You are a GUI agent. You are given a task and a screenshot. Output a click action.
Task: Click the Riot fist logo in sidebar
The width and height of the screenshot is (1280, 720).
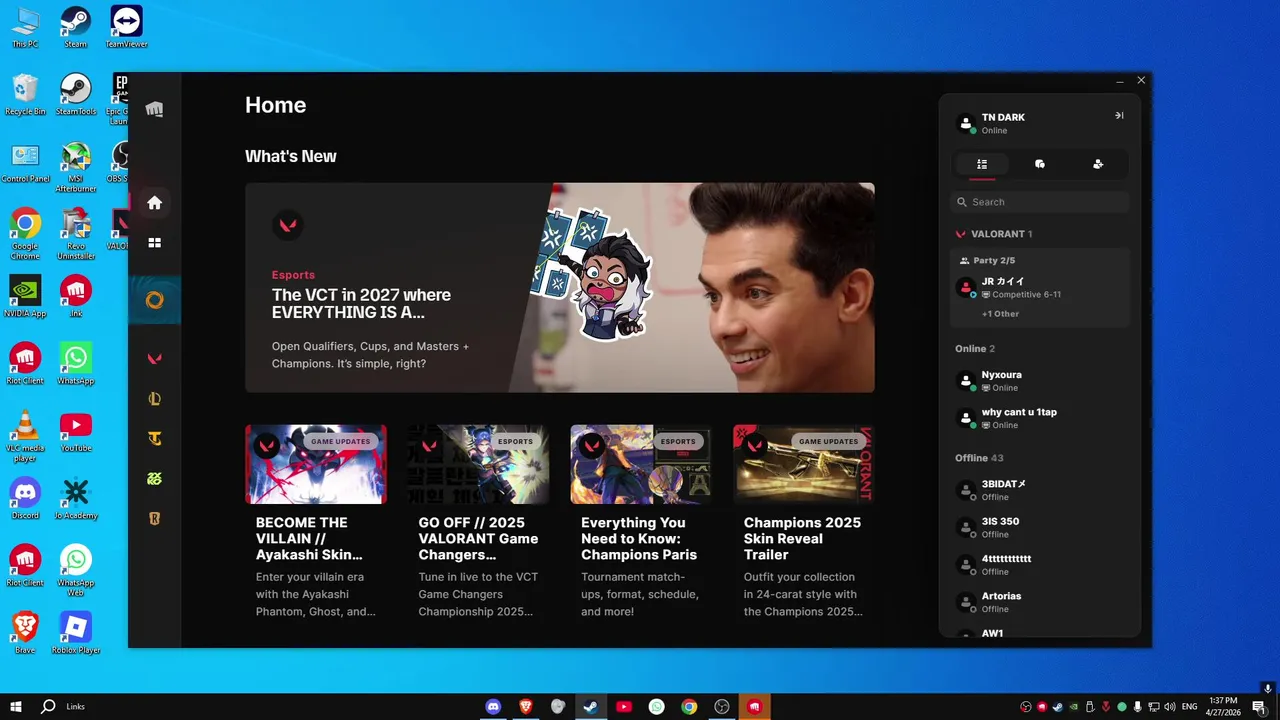tap(154, 109)
